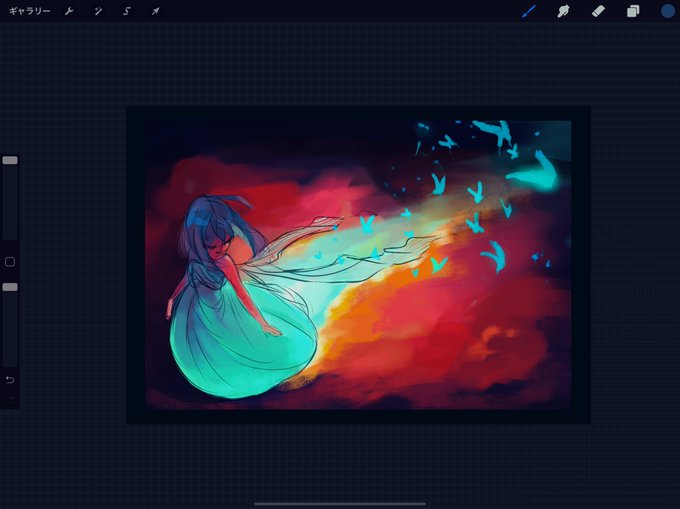The image size is (680, 509).
Task: Open the Layers panel
Action: click(633, 11)
